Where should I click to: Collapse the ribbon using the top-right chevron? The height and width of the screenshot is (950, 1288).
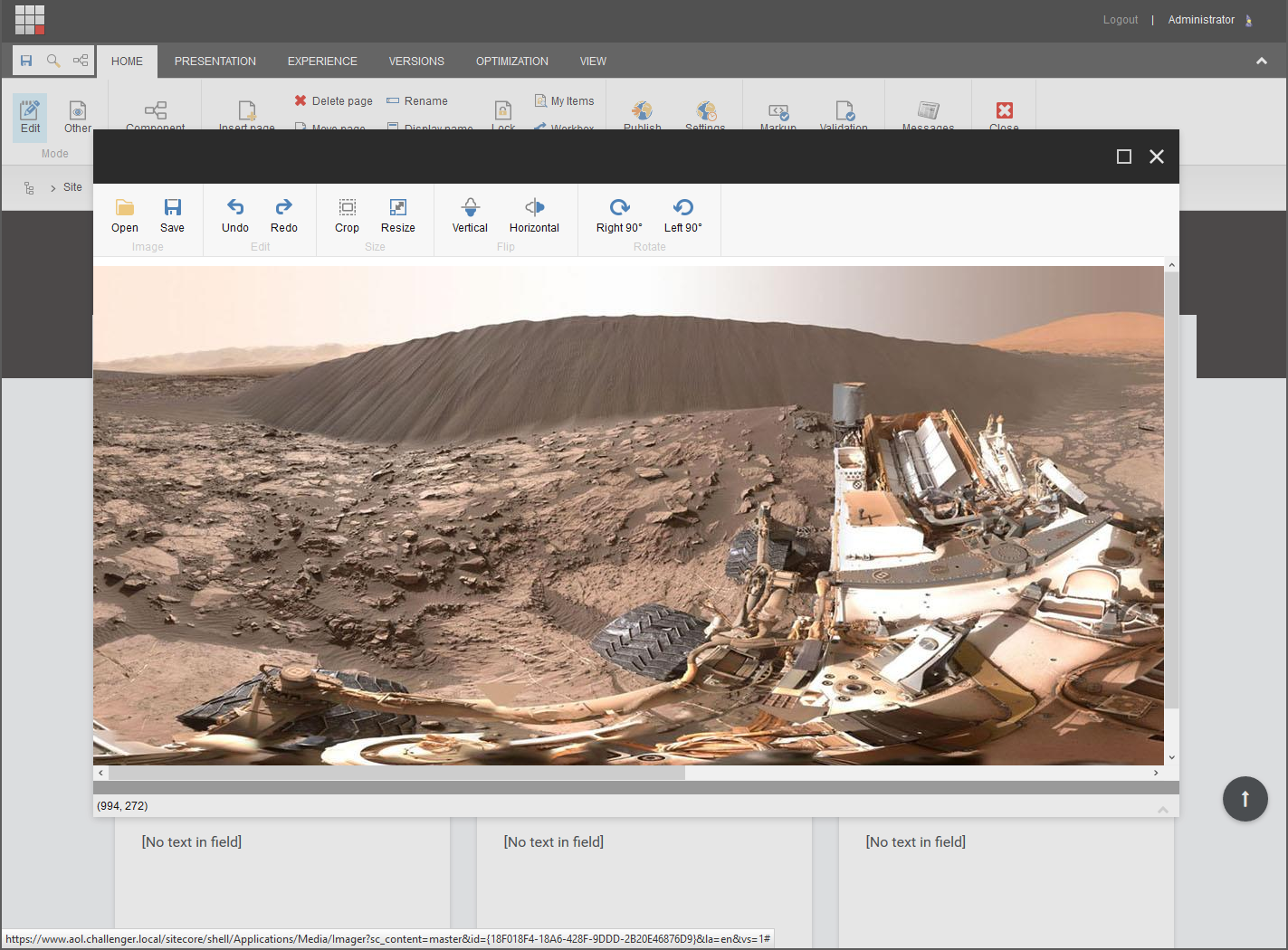pos(1261,61)
